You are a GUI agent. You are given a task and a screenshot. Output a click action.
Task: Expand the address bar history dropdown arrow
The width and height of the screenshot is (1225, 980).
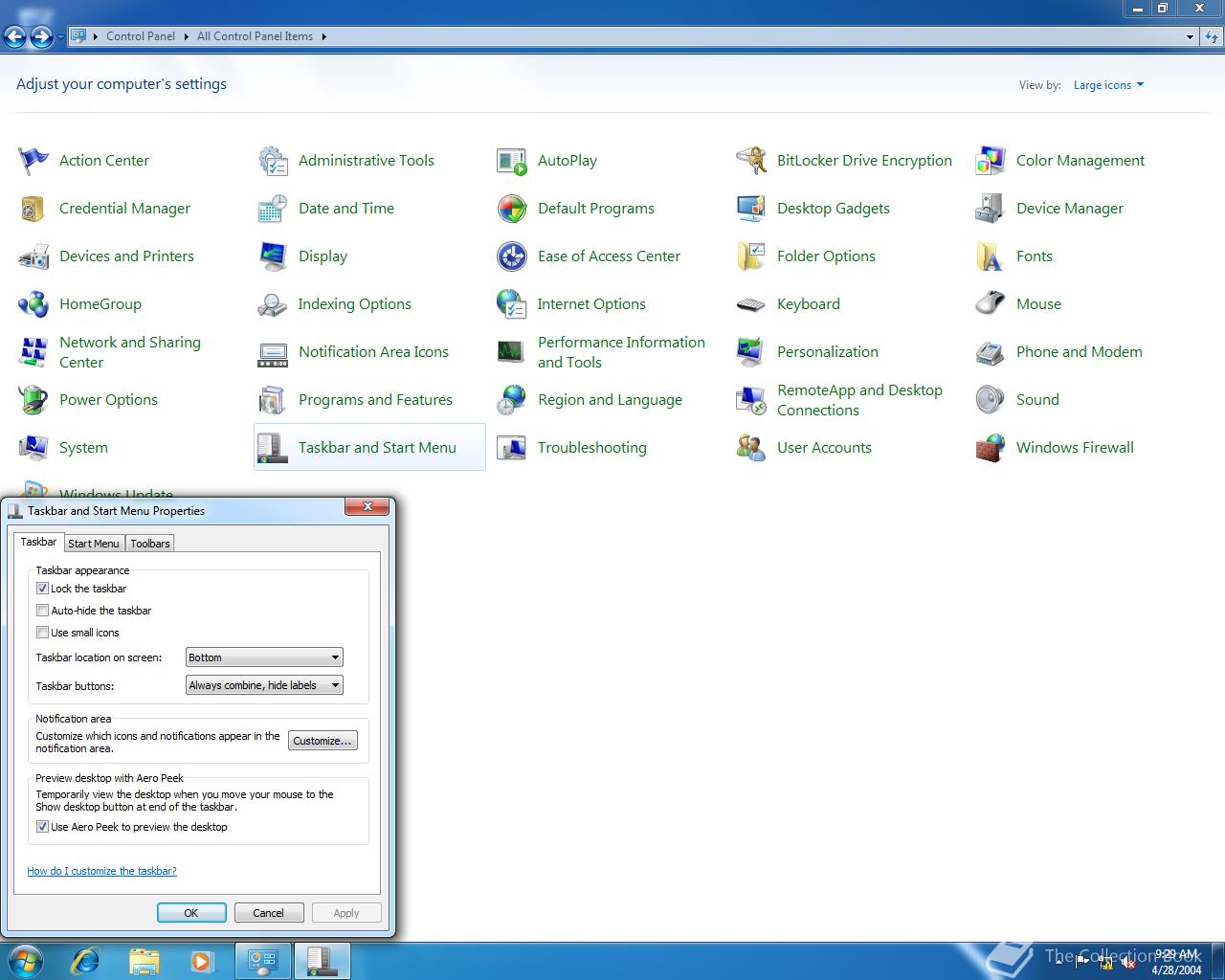click(1190, 36)
